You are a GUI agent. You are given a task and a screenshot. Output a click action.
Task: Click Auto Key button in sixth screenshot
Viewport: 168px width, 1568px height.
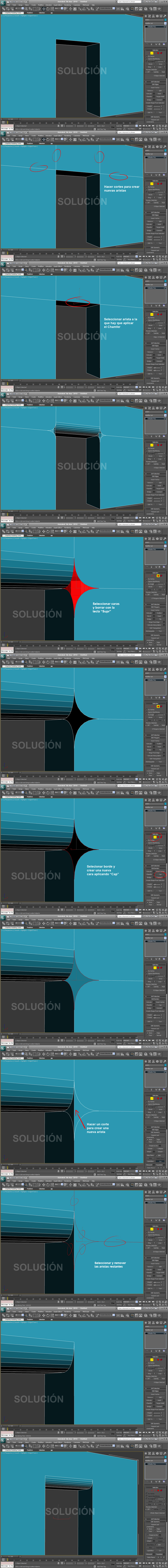119,779
